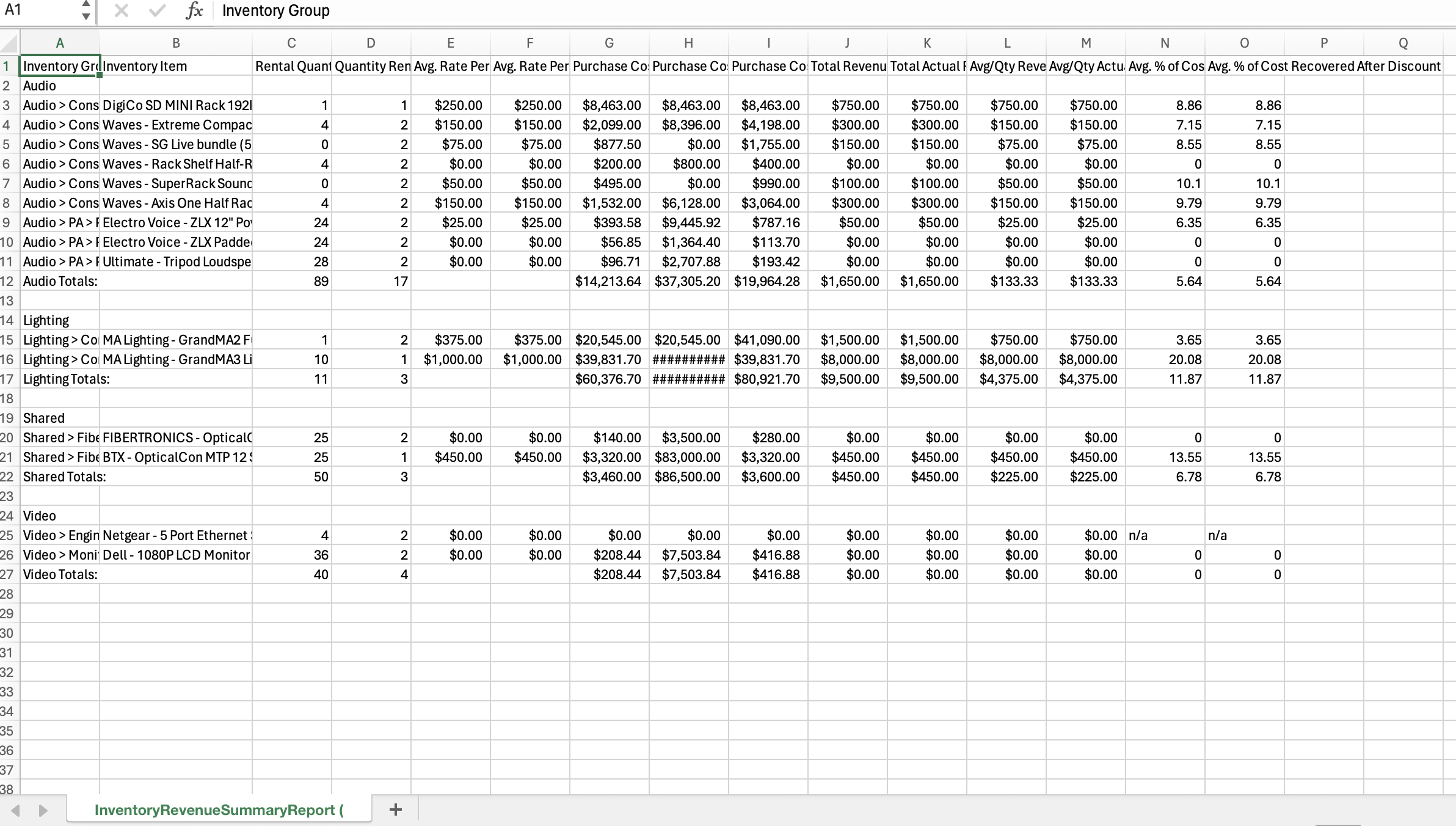The image size is (1456, 826).
Task: Select column N header
Action: (x=1165, y=43)
